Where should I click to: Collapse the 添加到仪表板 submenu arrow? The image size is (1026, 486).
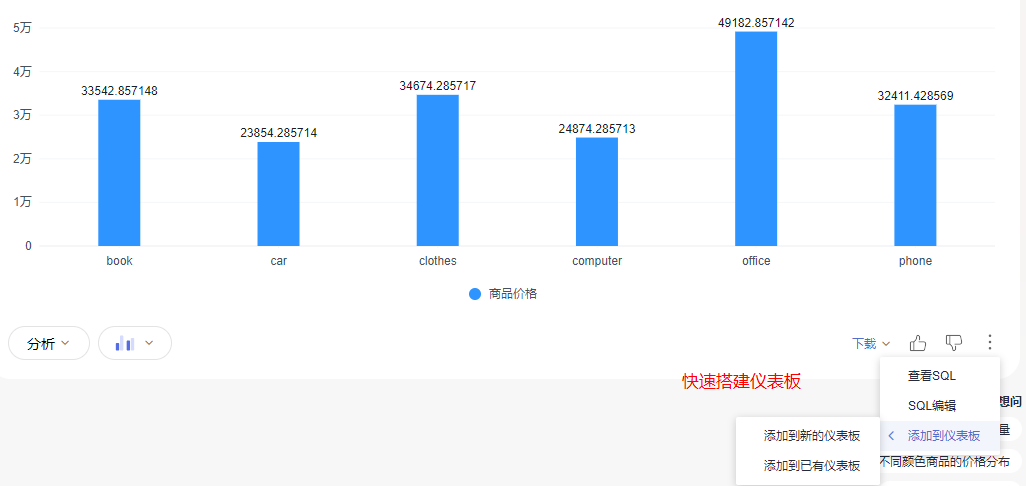(891, 436)
